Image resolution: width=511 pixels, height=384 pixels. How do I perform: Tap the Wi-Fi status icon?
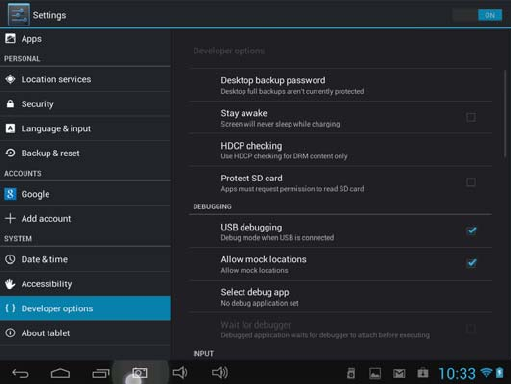coord(487,373)
